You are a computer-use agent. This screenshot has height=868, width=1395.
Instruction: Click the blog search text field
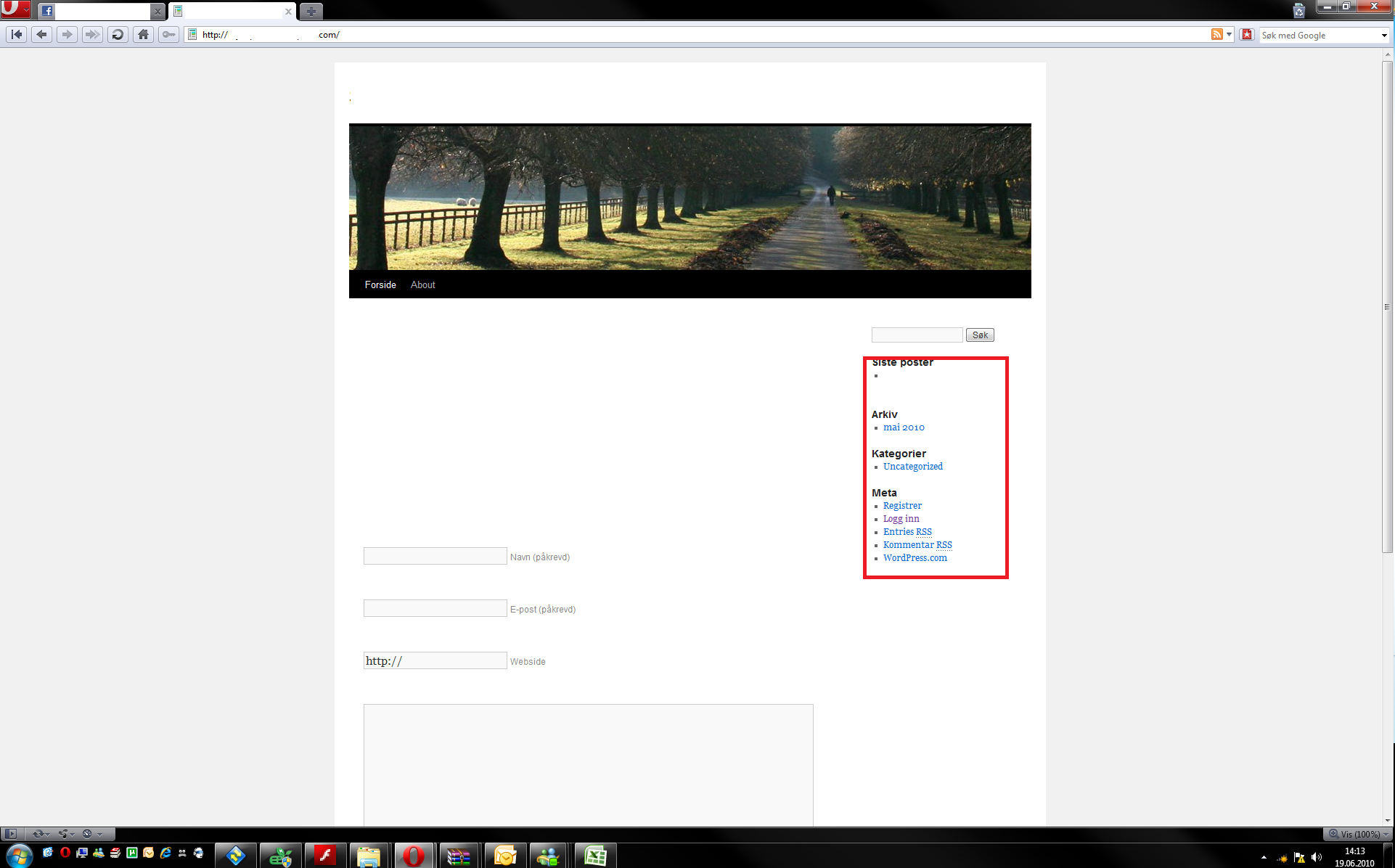click(917, 335)
